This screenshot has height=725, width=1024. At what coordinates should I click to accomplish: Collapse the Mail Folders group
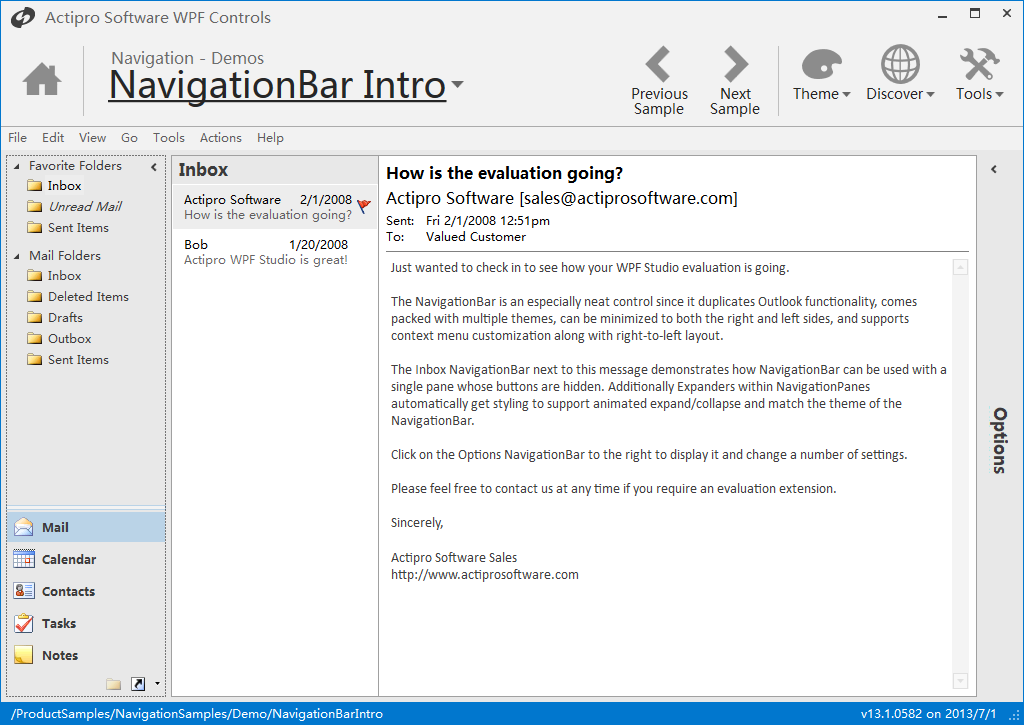[18, 256]
